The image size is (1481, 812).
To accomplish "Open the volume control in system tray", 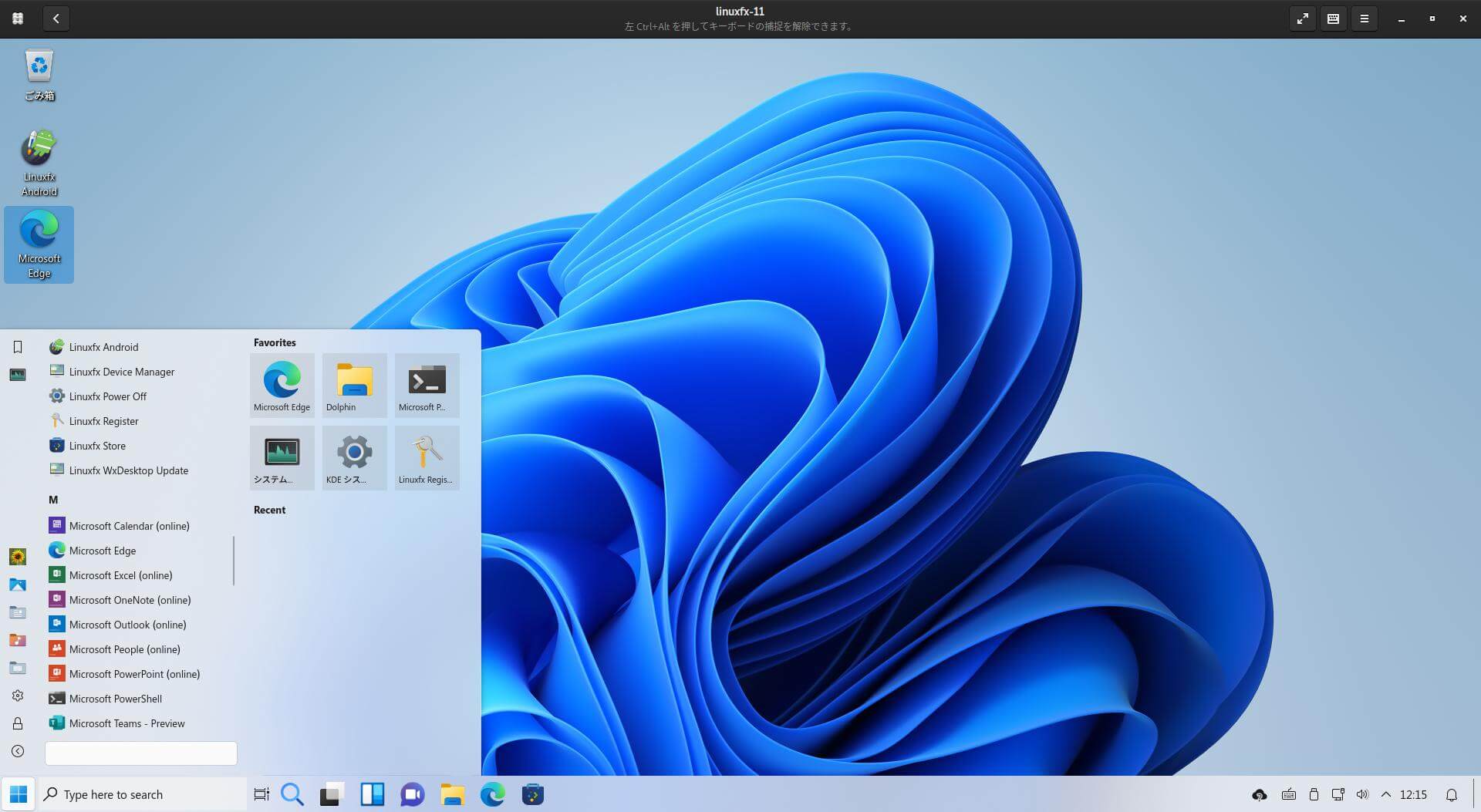I will pyautogui.click(x=1362, y=794).
